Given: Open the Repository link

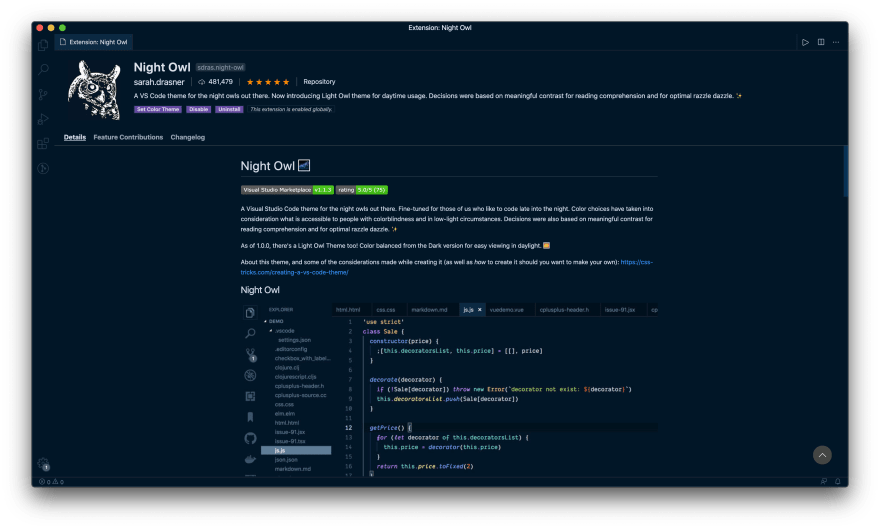Looking at the screenshot, I should point(319,82).
